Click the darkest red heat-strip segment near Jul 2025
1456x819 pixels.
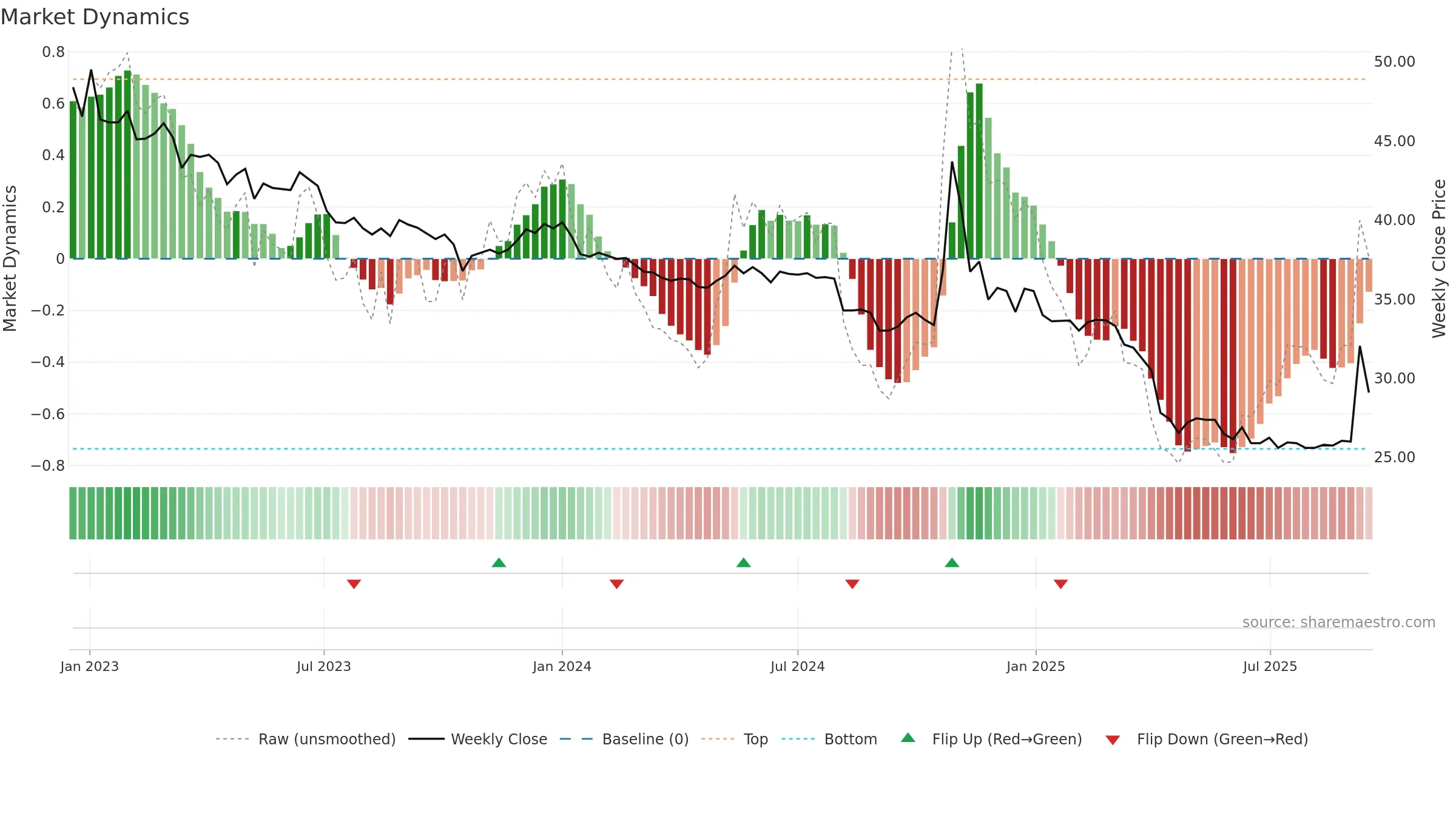tap(1233, 513)
